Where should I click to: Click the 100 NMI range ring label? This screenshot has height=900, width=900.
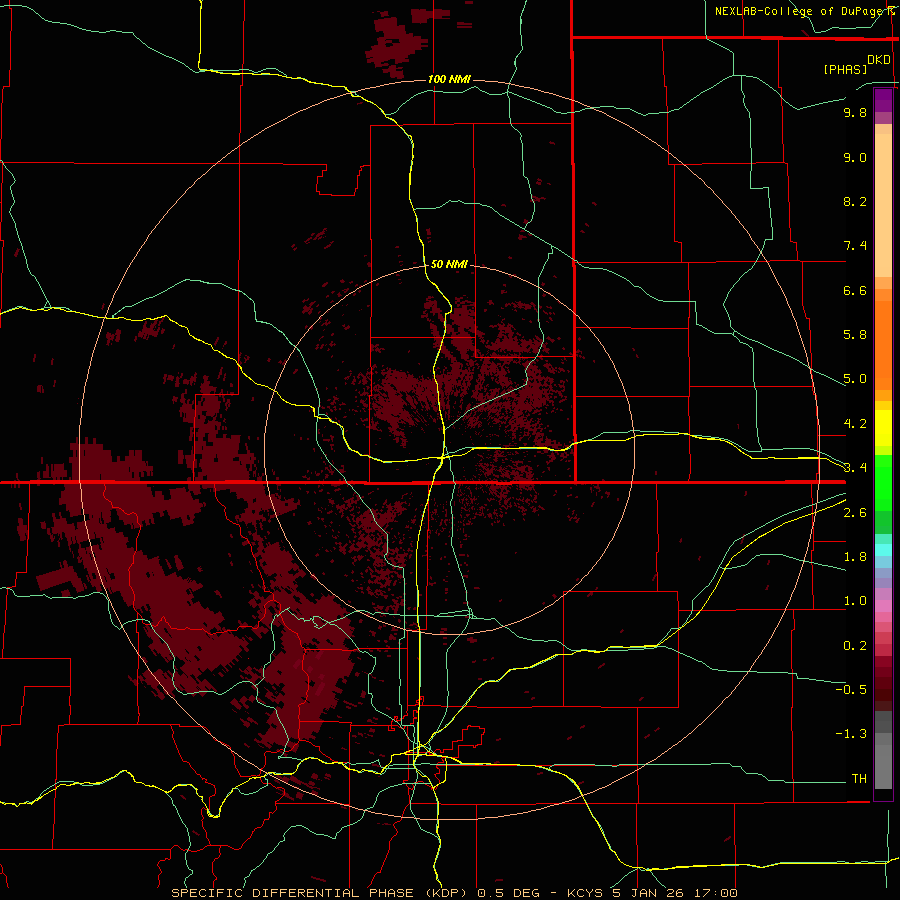click(x=449, y=79)
